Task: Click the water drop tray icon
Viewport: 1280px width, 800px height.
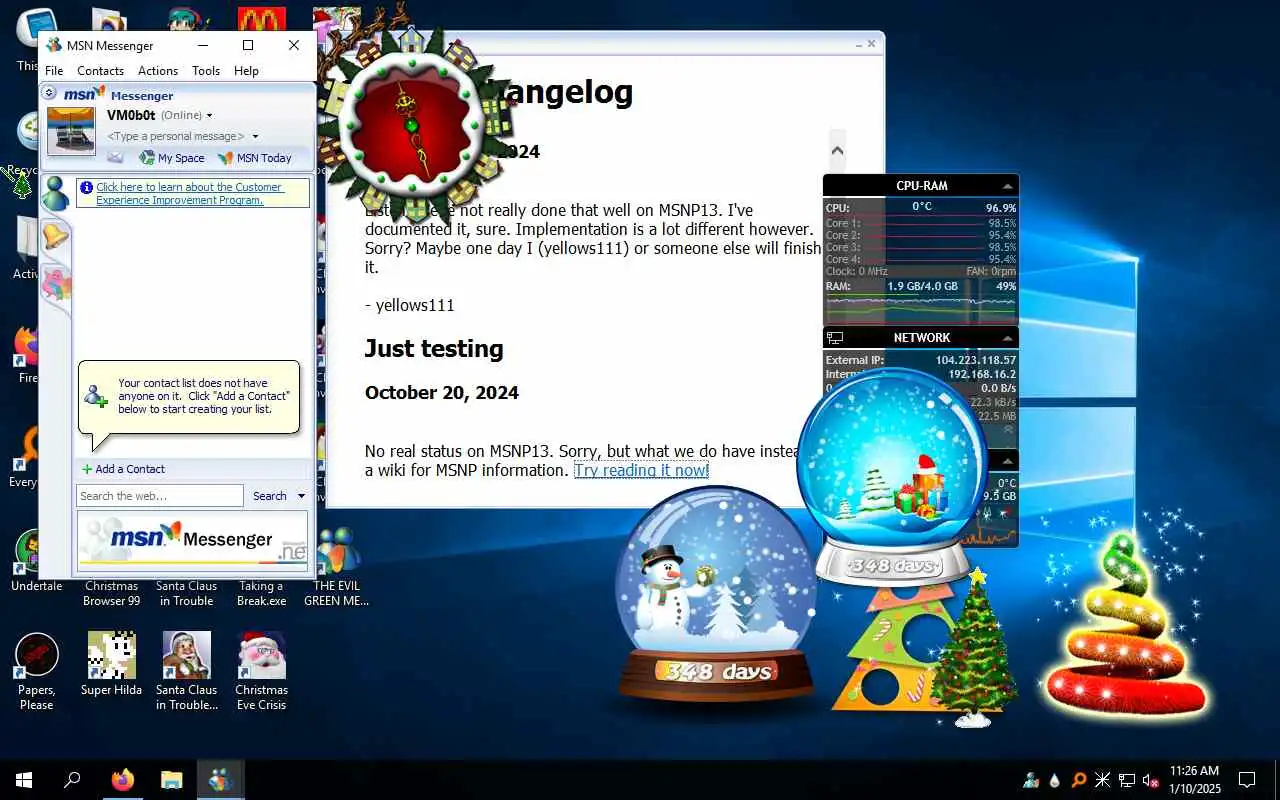Action: pyautogui.click(x=1054, y=780)
